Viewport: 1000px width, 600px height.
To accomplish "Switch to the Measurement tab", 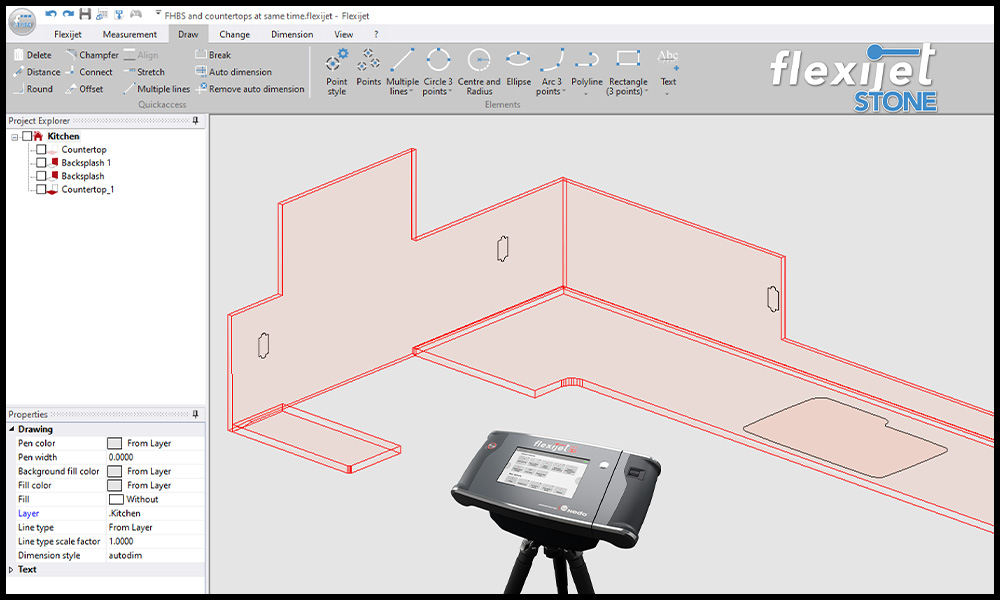I will point(130,34).
